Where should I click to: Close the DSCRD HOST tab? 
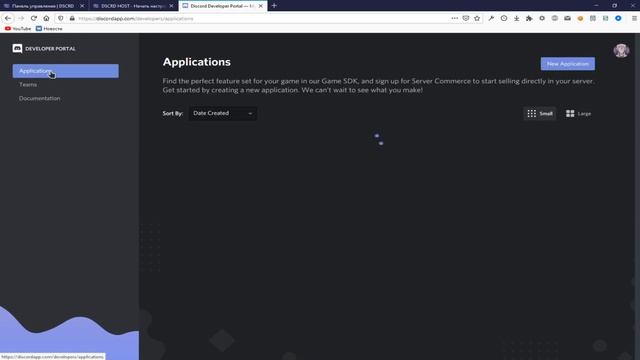[x=171, y=6]
